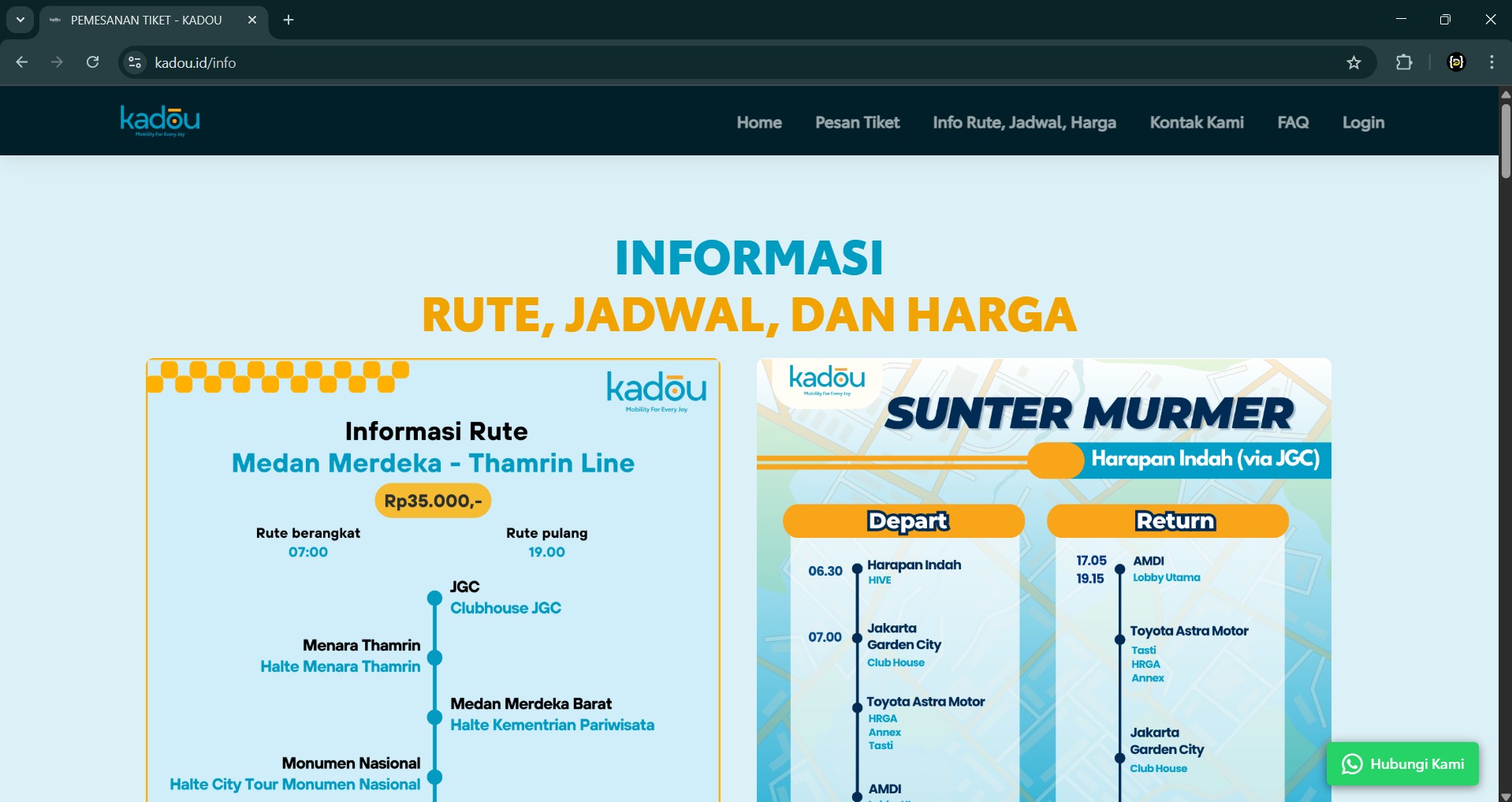The width and height of the screenshot is (1512, 802).
Task: Close the PEMESANAN TIKET - KADOU tab
Action: 252,20
